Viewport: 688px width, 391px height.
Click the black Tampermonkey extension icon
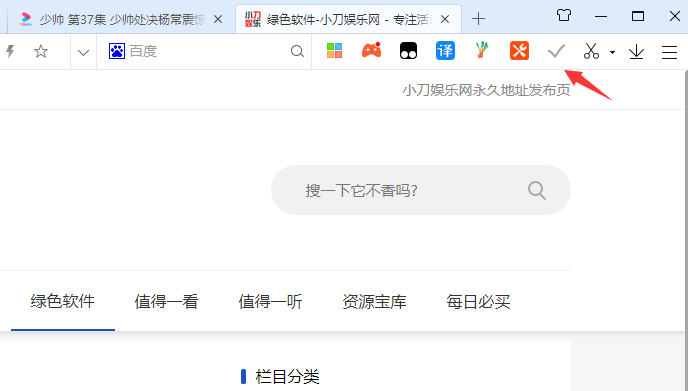coord(408,51)
